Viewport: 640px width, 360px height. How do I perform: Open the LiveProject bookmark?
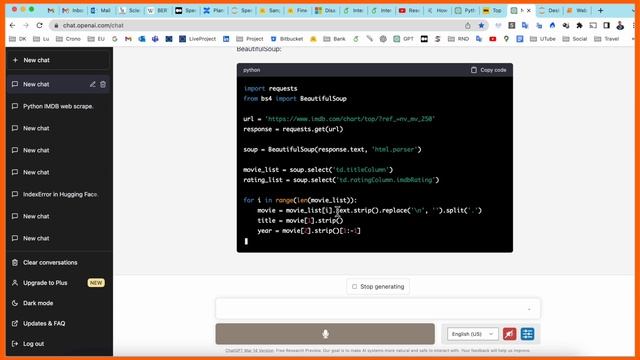197,39
